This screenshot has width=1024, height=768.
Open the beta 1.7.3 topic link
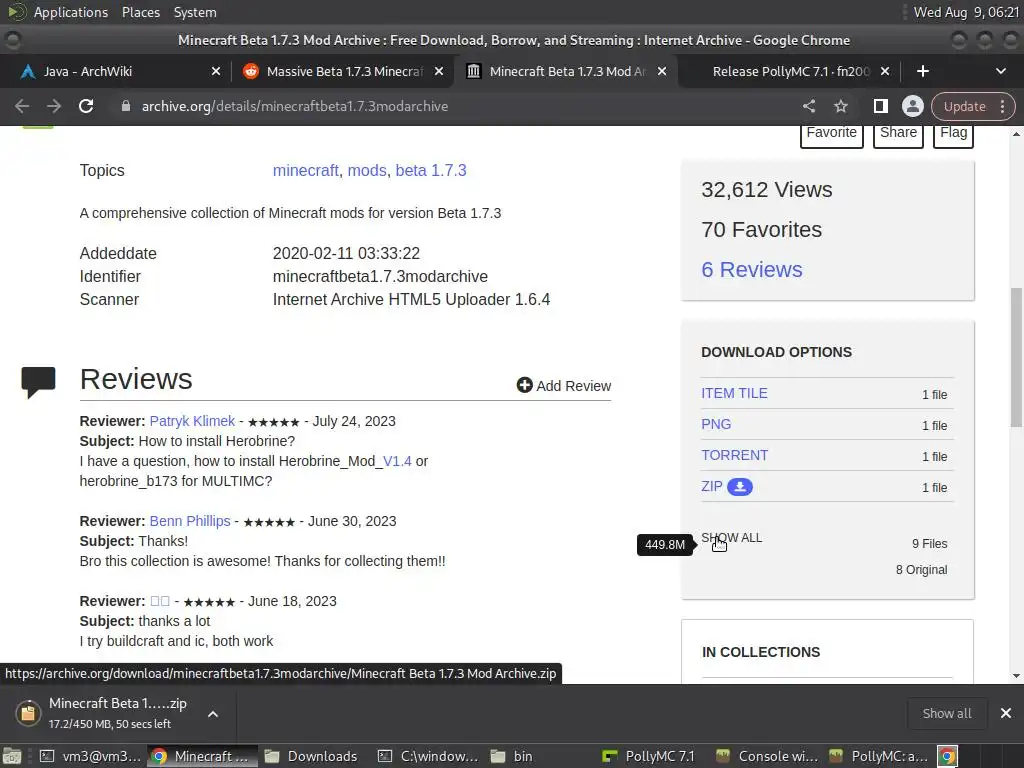tap(431, 170)
